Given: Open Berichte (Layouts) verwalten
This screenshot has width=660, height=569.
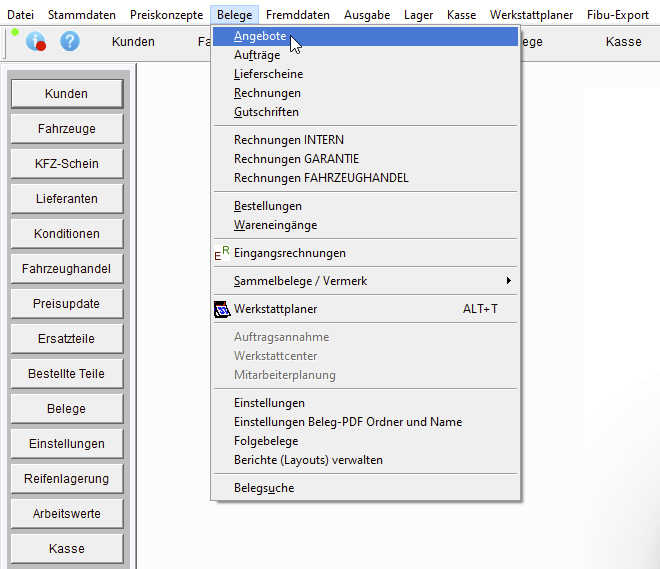Looking at the screenshot, I should tap(365, 460).
